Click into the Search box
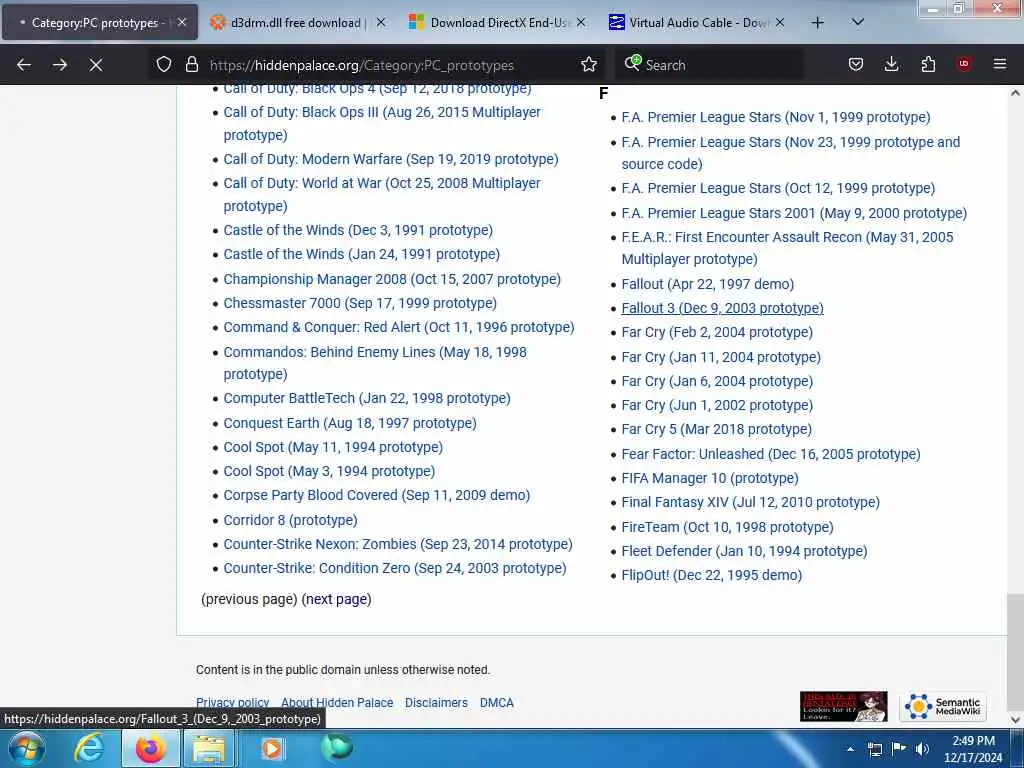Screen dimensions: 1024x768 (712, 65)
